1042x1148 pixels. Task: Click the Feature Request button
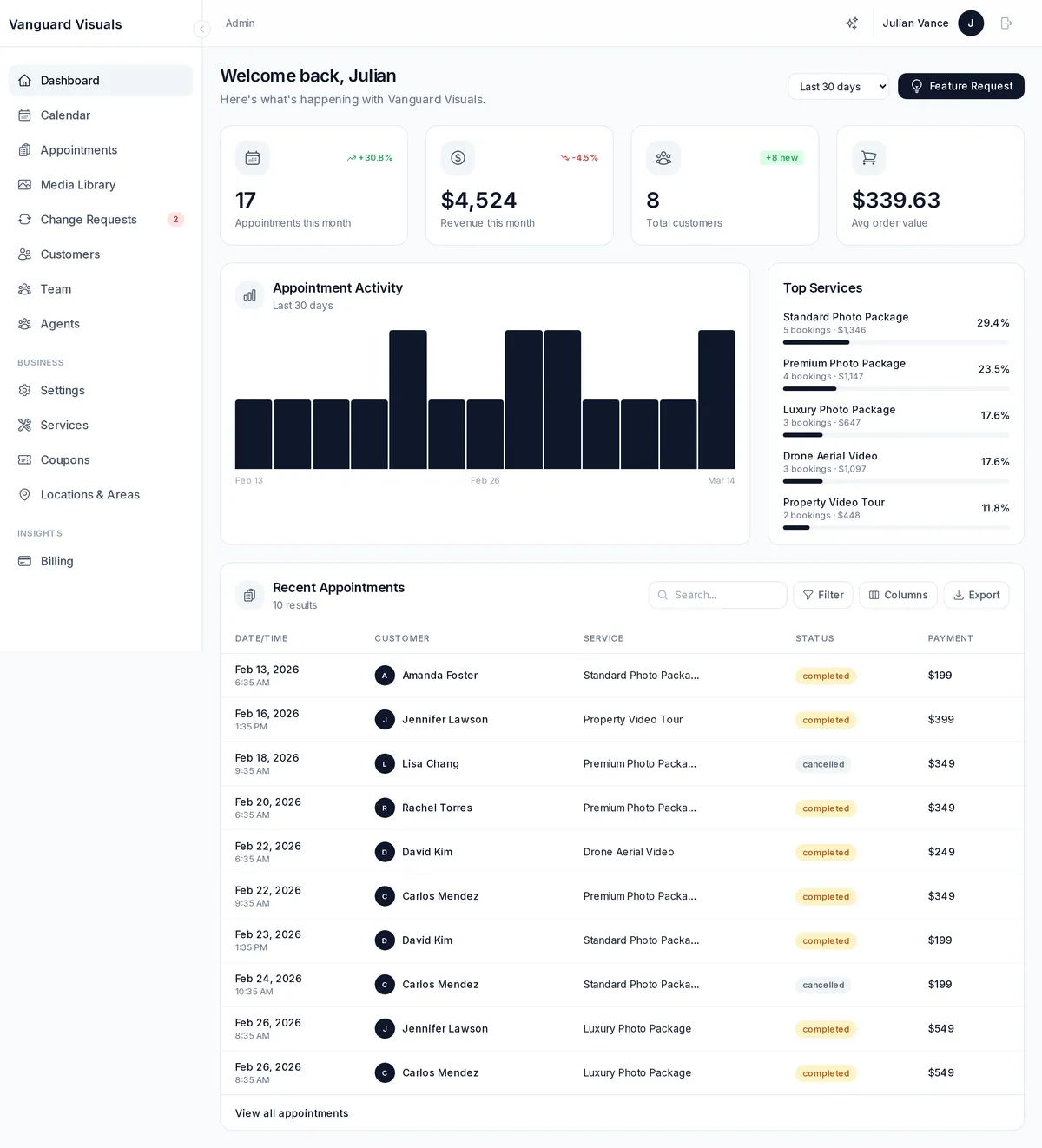click(x=961, y=86)
